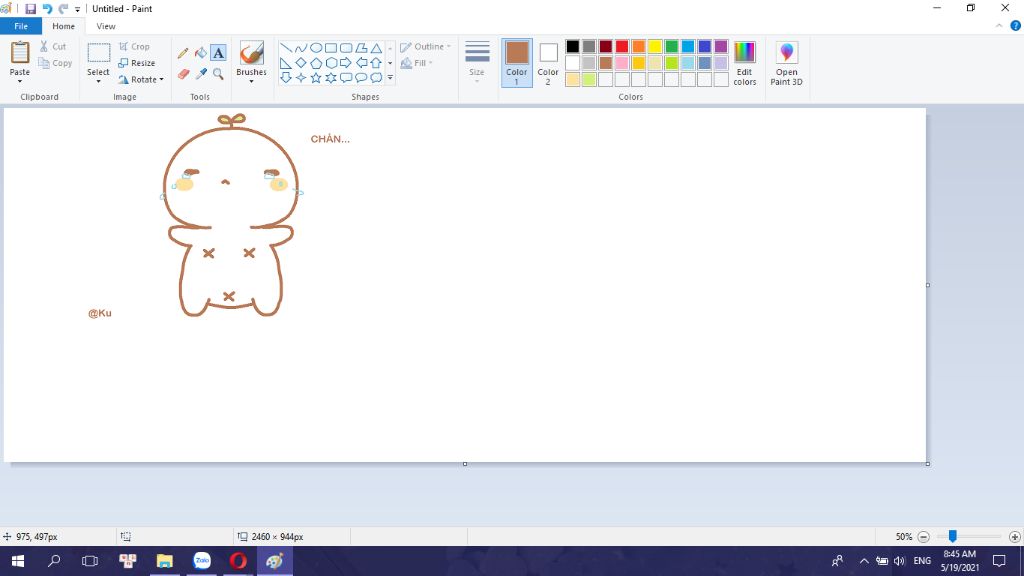Zoom out with the minus button

[x=923, y=537]
